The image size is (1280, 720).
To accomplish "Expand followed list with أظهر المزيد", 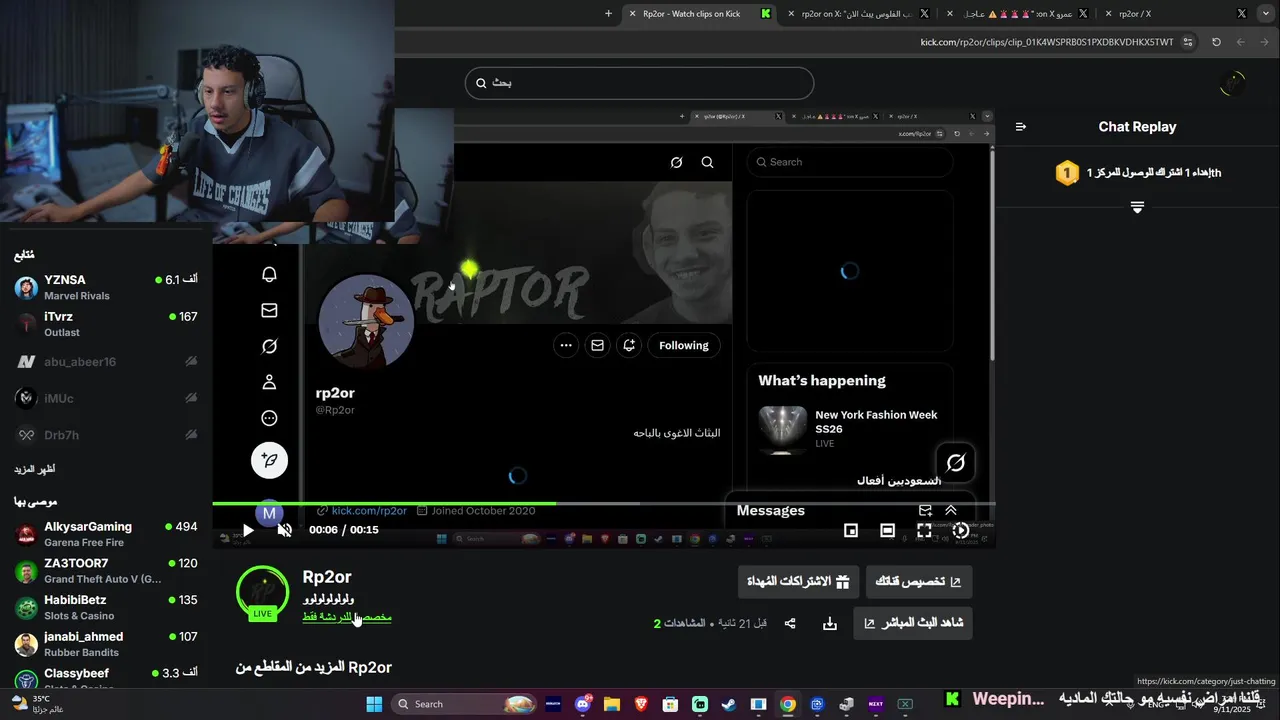I will coord(35,469).
